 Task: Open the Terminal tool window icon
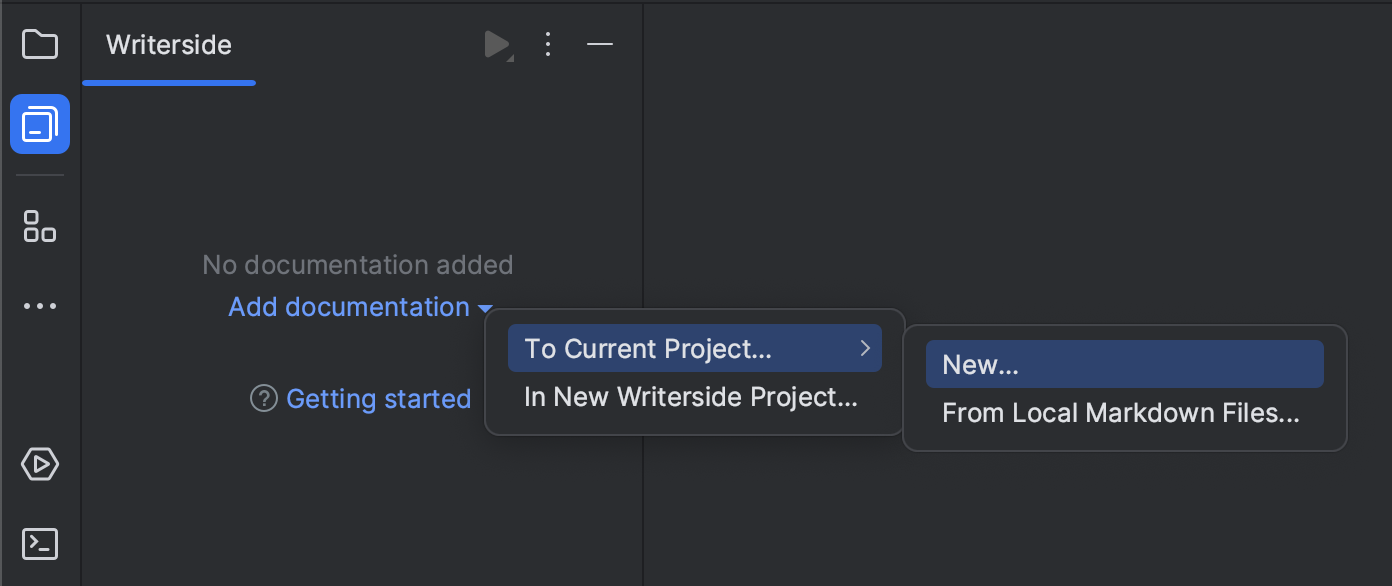pos(40,543)
